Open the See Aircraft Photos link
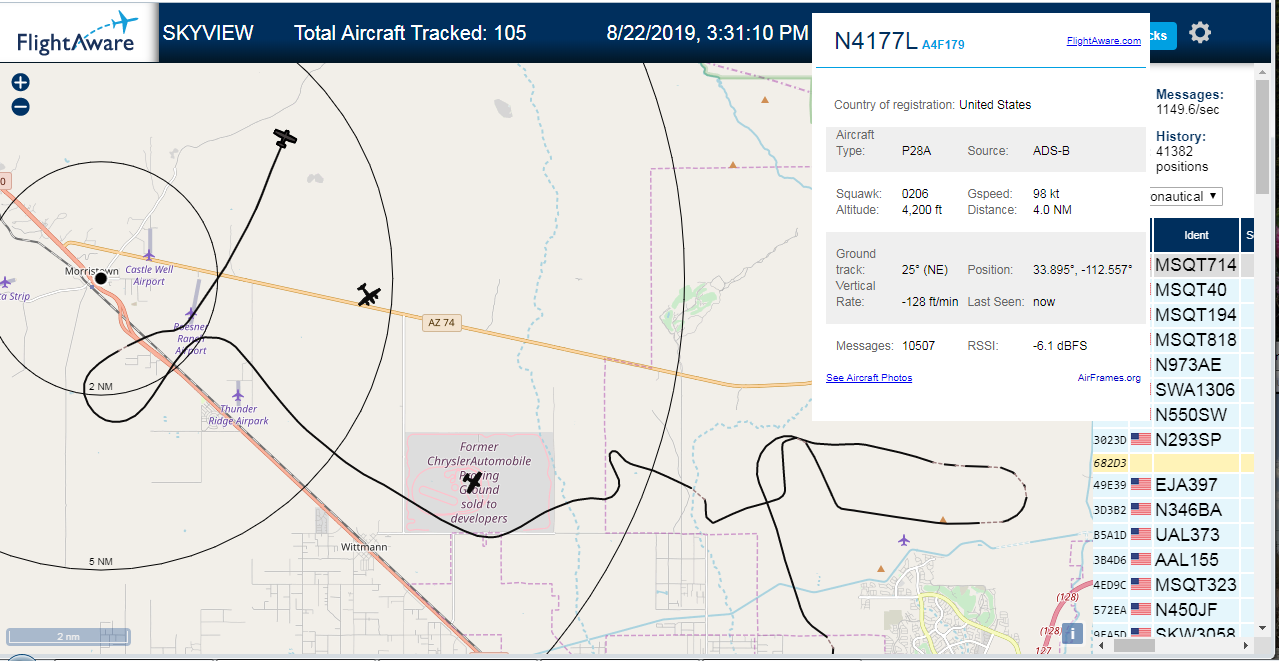Screen dimensions: 1279x661 pos(869,378)
